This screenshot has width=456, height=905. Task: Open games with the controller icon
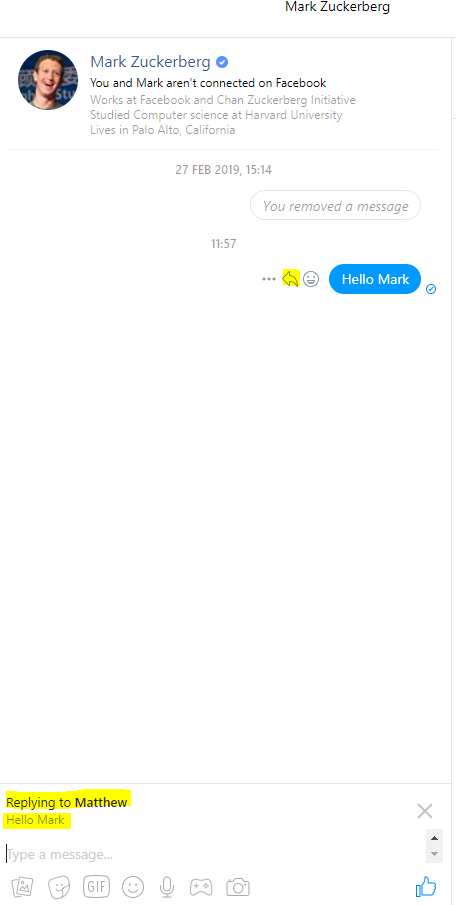(x=201, y=887)
